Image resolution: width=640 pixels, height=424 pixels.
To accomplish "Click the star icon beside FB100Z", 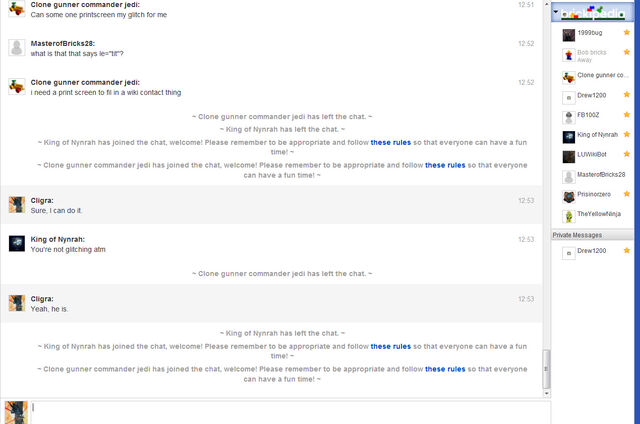I will 627,115.
